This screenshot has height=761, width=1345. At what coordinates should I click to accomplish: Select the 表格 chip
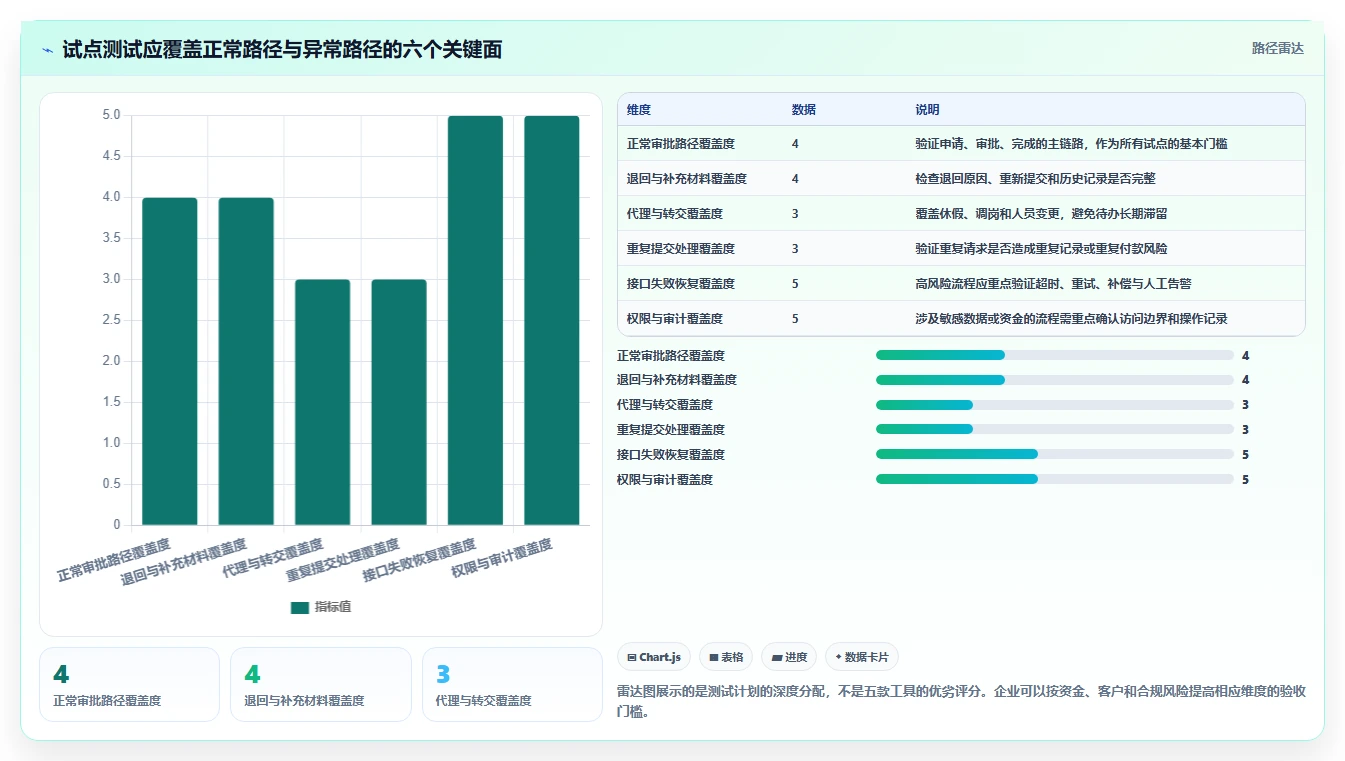point(726,657)
